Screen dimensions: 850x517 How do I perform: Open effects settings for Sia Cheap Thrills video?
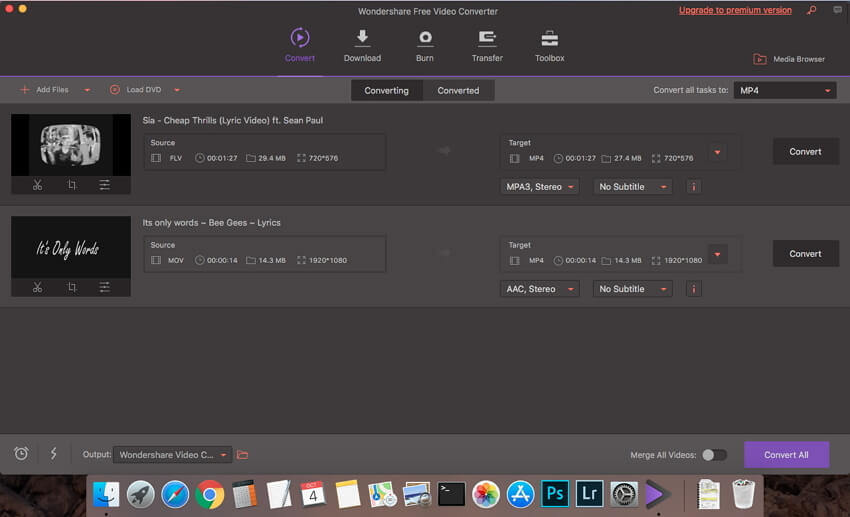point(105,185)
